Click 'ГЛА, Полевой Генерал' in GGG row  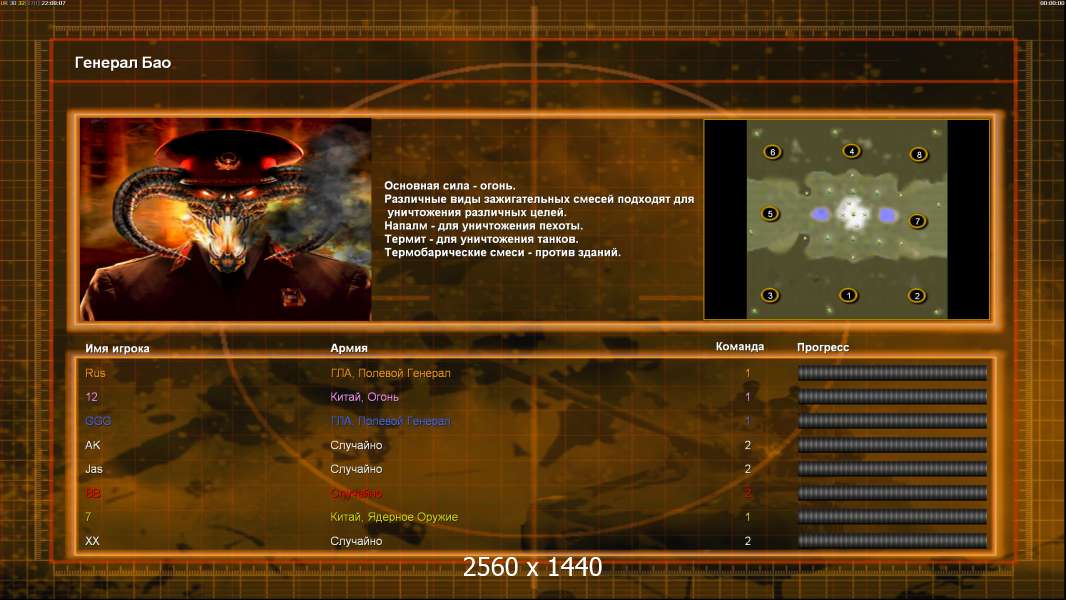pyautogui.click(x=390, y=421)
